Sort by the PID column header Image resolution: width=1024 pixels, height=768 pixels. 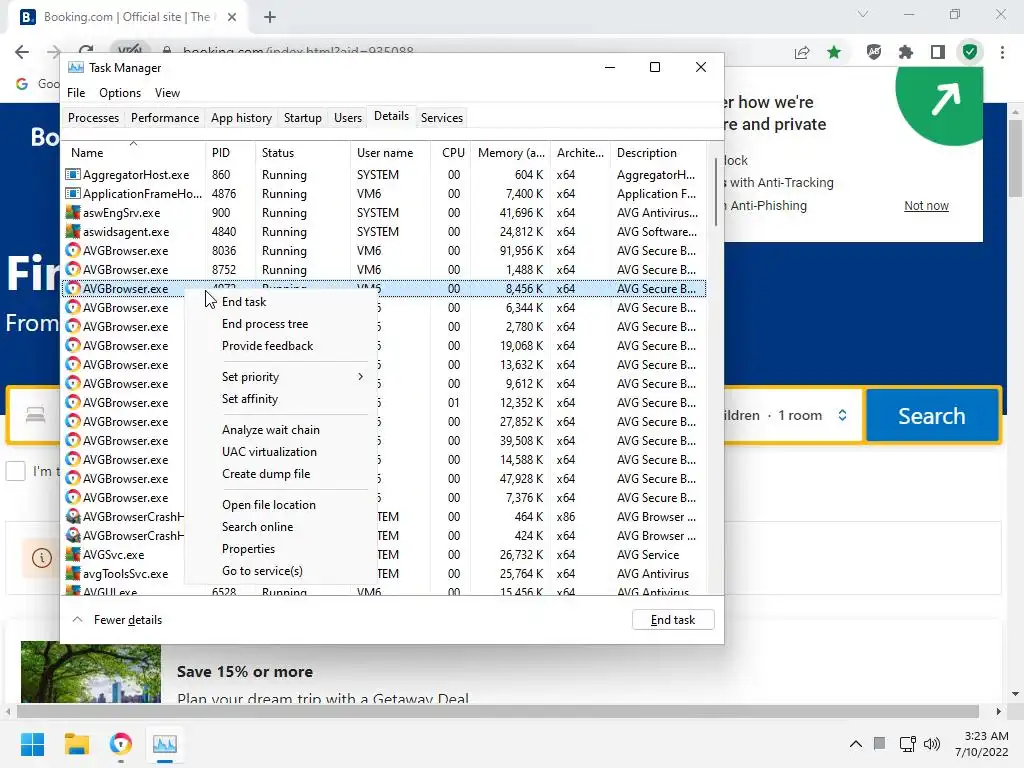coord(230,152)
